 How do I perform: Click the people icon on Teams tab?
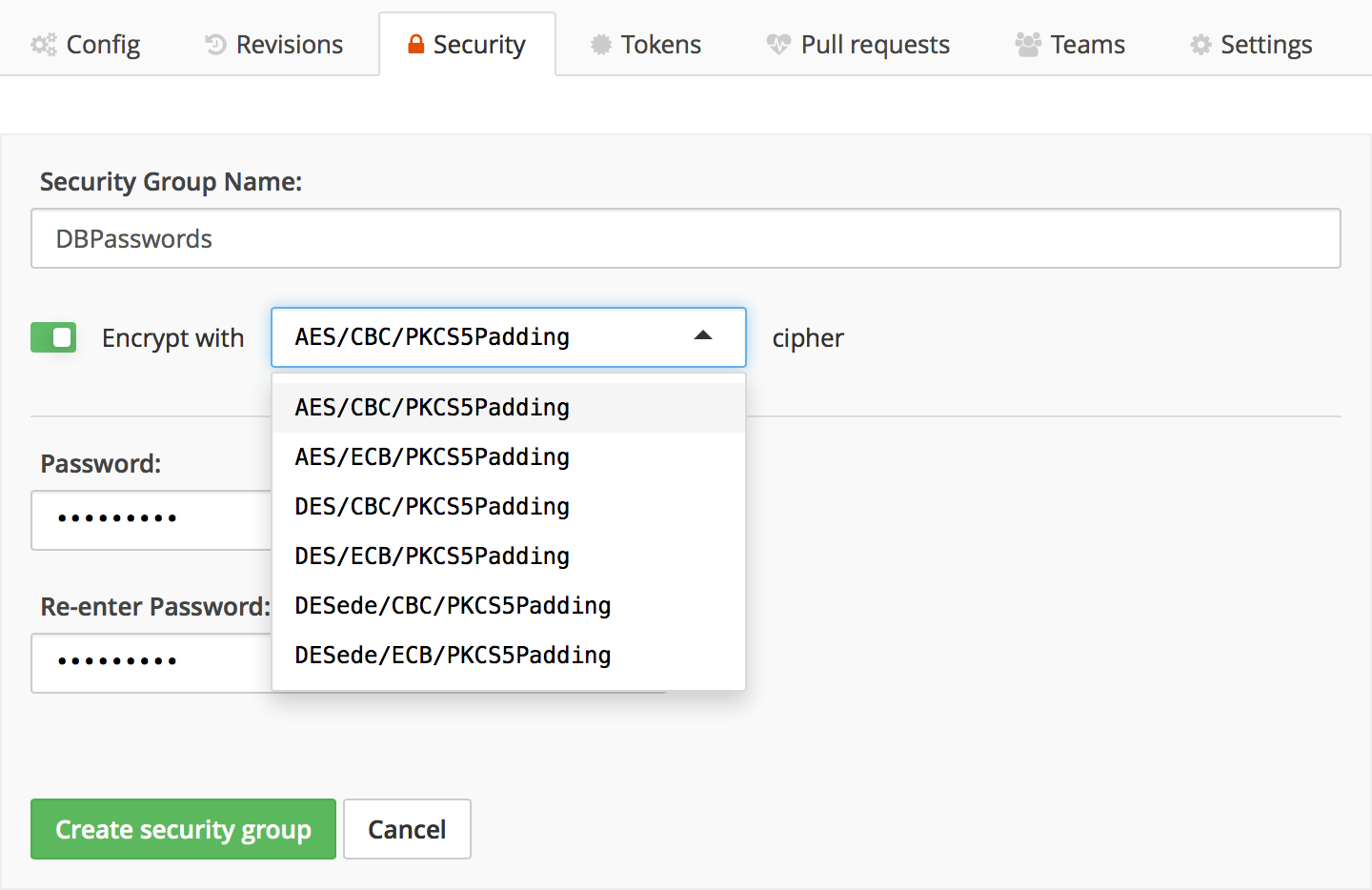(x=1028, y=45)
